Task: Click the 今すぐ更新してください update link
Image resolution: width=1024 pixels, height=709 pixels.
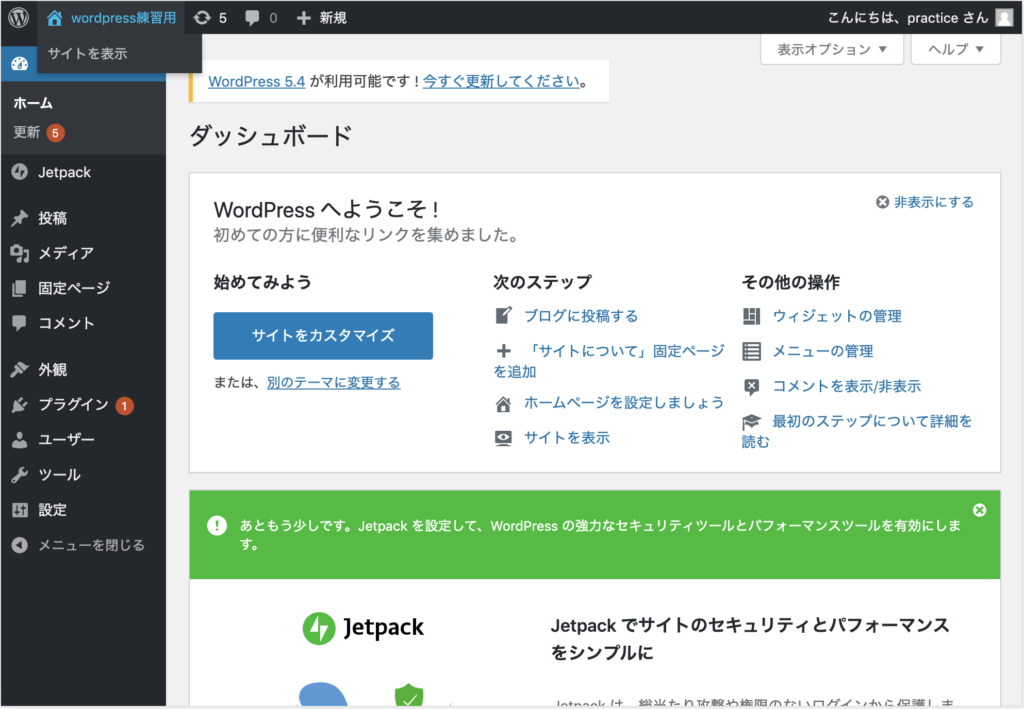Action: (x=501, y=82)
